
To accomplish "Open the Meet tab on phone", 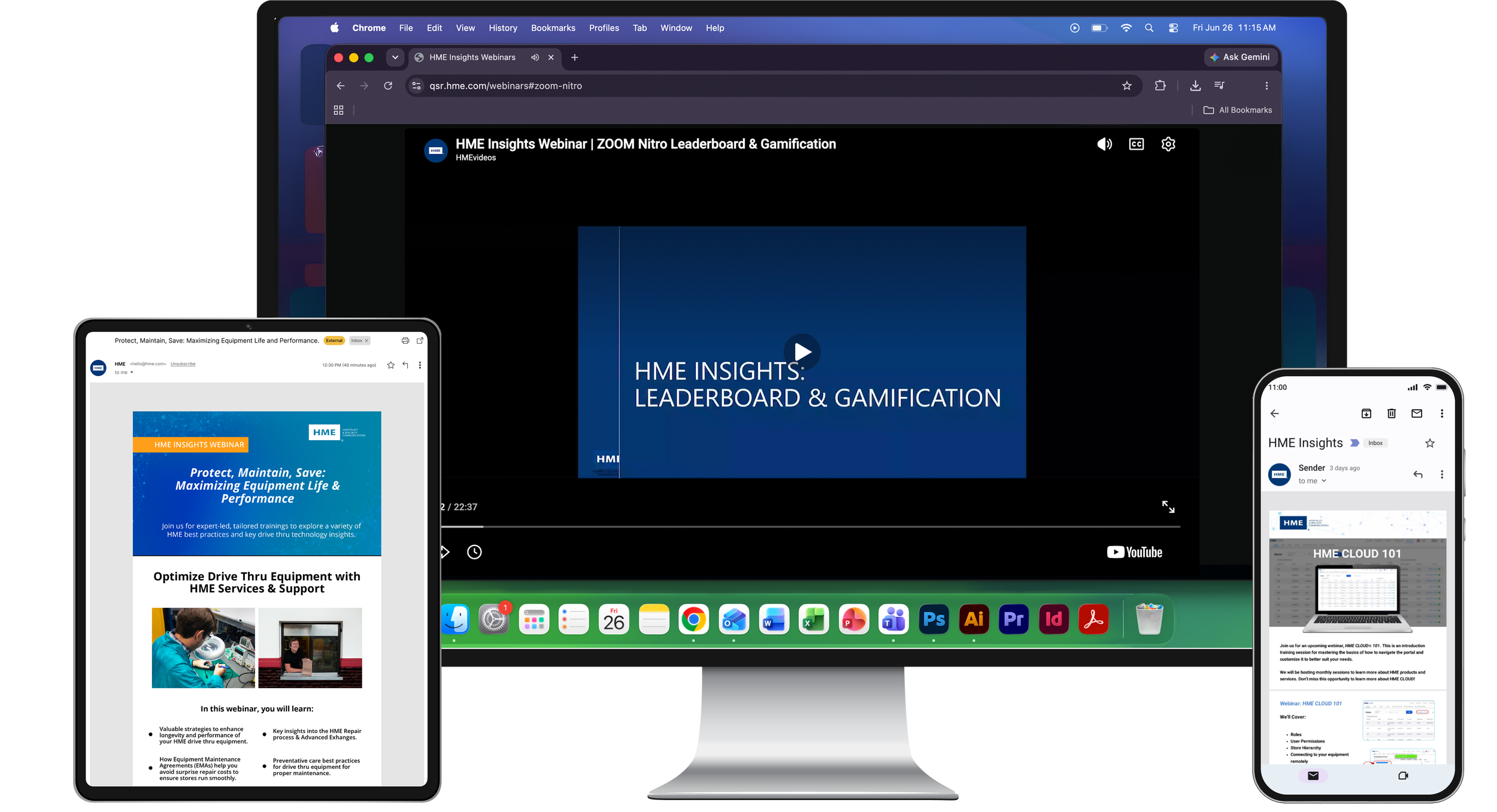I will point(1403,775).
